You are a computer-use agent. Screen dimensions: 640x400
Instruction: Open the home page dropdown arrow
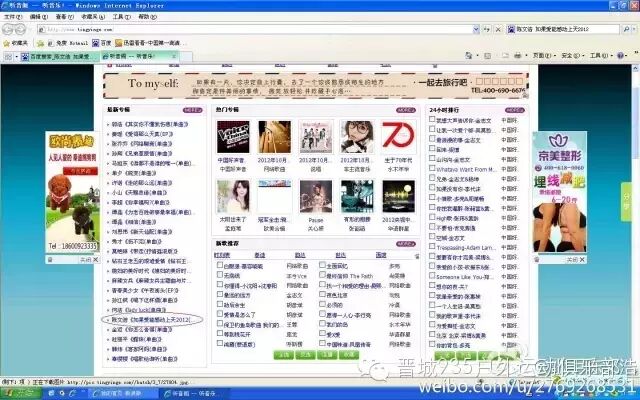(477, 56)
